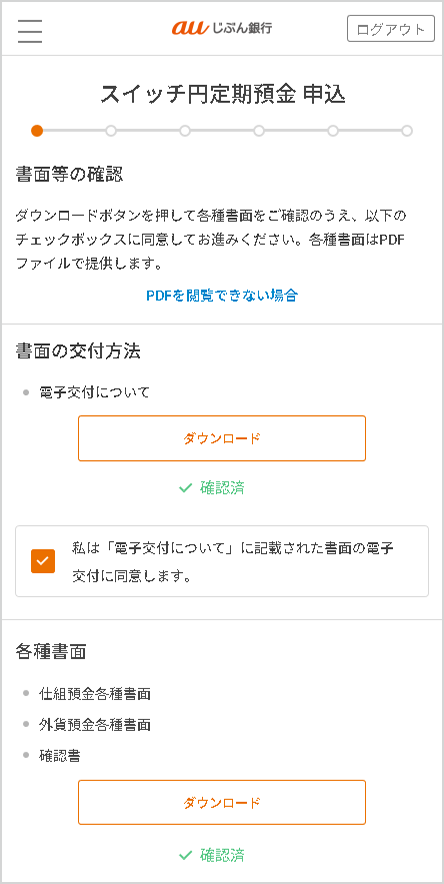Click the au じぶん銀行 logo
The height and width of the screenshot is (884, 444).
point(222,28)
